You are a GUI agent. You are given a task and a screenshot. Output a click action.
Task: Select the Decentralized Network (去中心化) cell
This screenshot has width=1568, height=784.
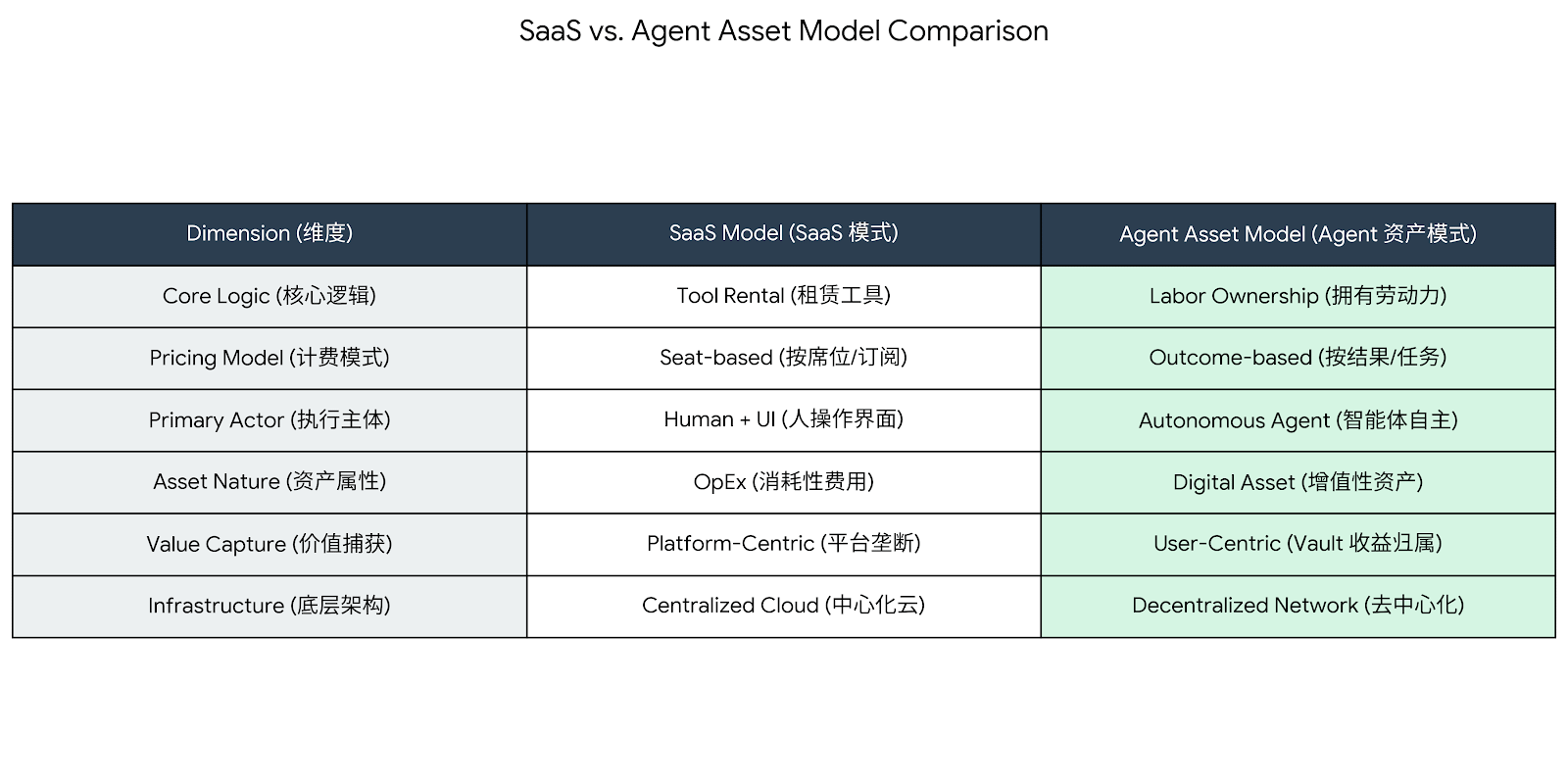(x=1298, y=606)
